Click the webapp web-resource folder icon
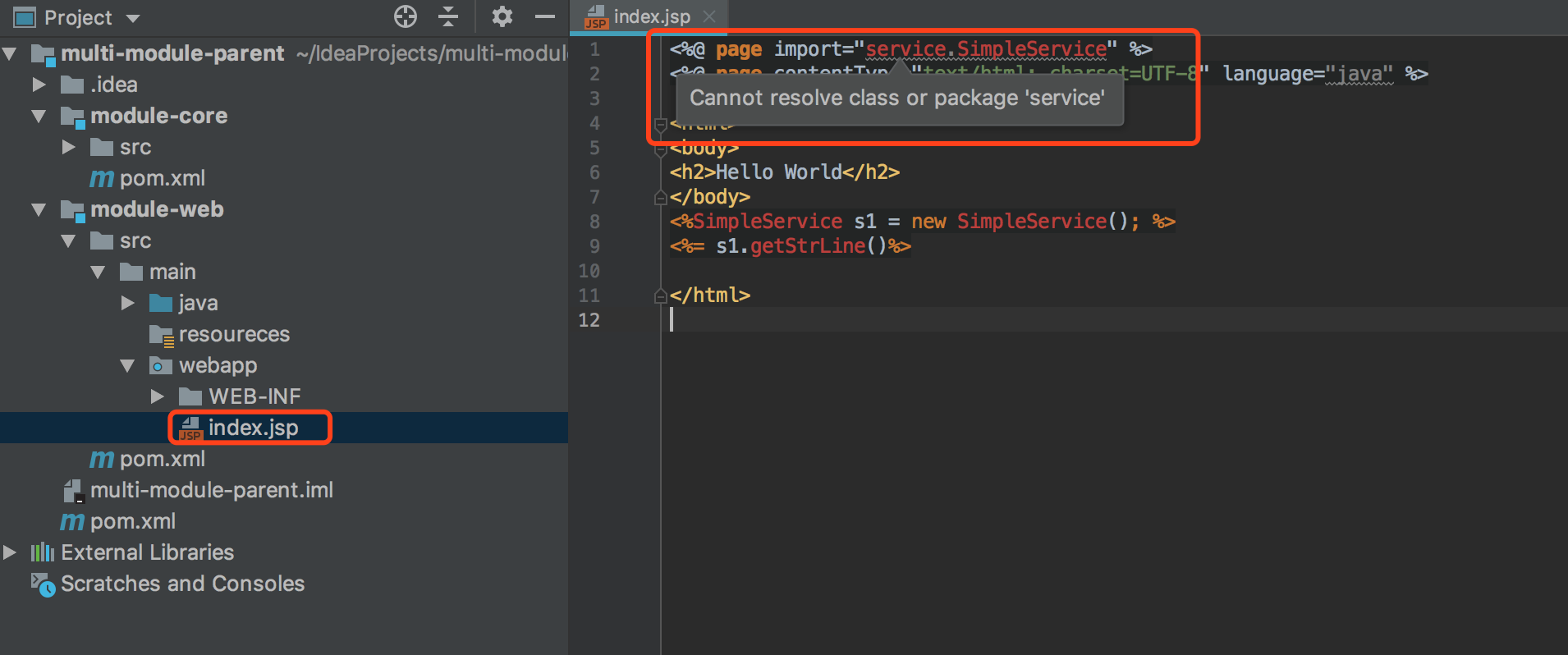This screenshot has width=1568, height=655. [161, 365]
